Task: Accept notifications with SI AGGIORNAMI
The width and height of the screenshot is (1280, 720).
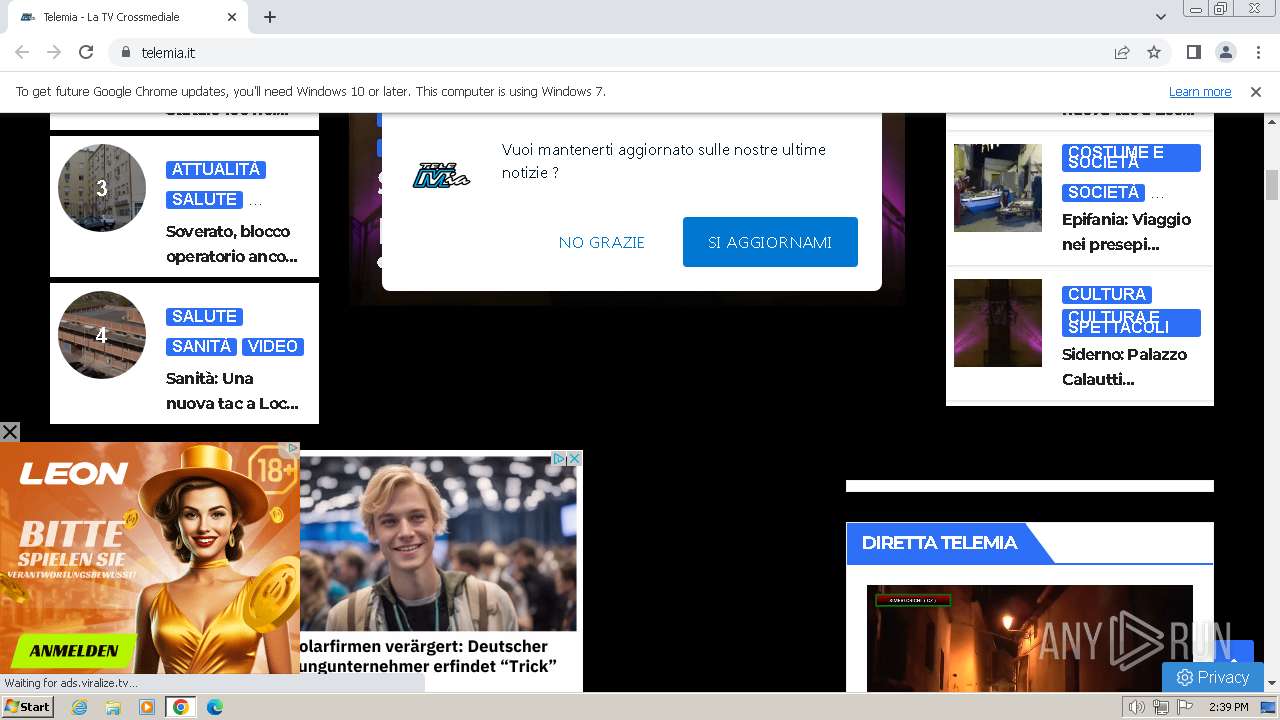Action: (x=770, y=242)
